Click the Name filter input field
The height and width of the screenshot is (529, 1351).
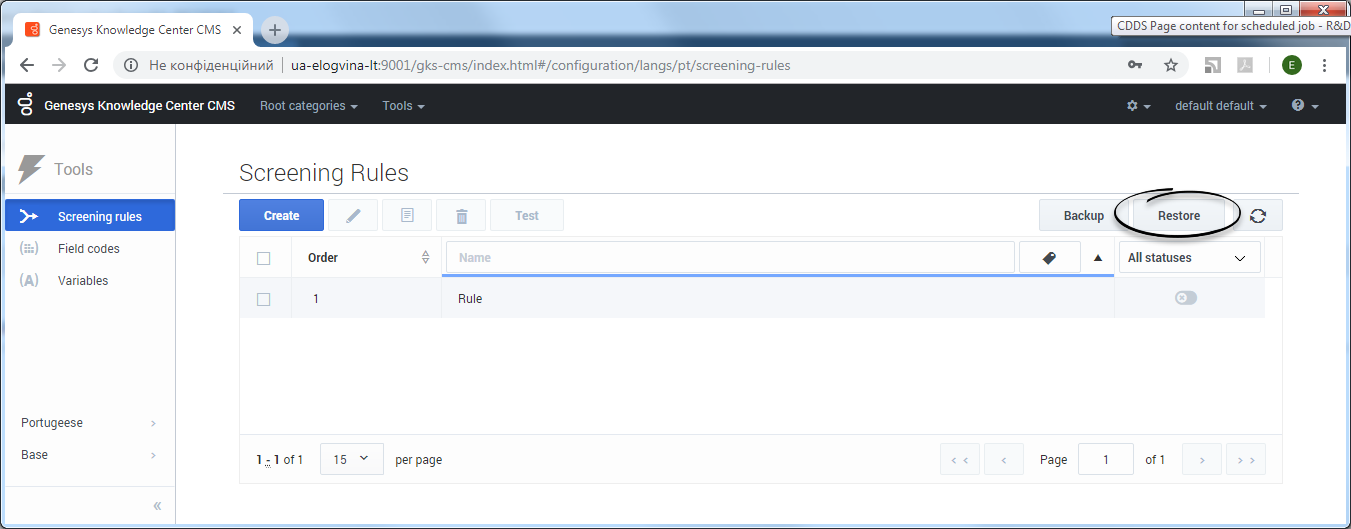pos(730,258)
